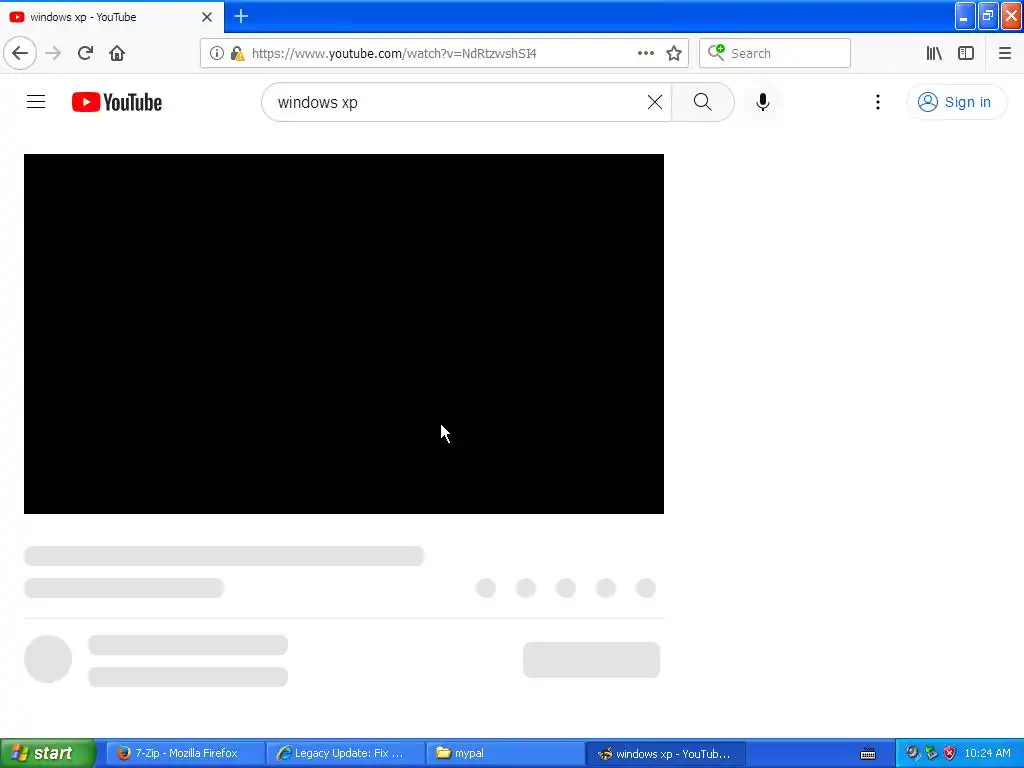This screenshot has width=1024, height=768.
Task: Minimize the browser window
Action: coord(965,16)
